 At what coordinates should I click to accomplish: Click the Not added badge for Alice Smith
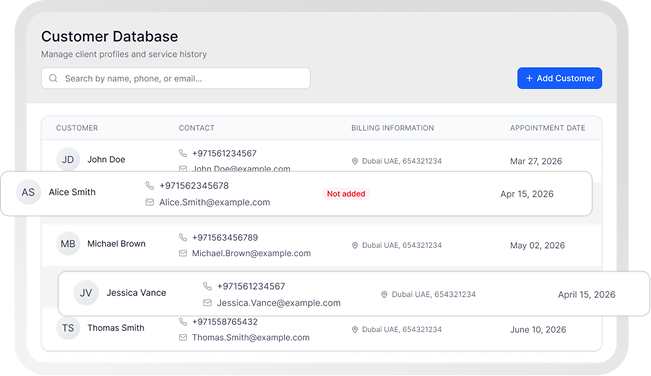coord(346,194)
